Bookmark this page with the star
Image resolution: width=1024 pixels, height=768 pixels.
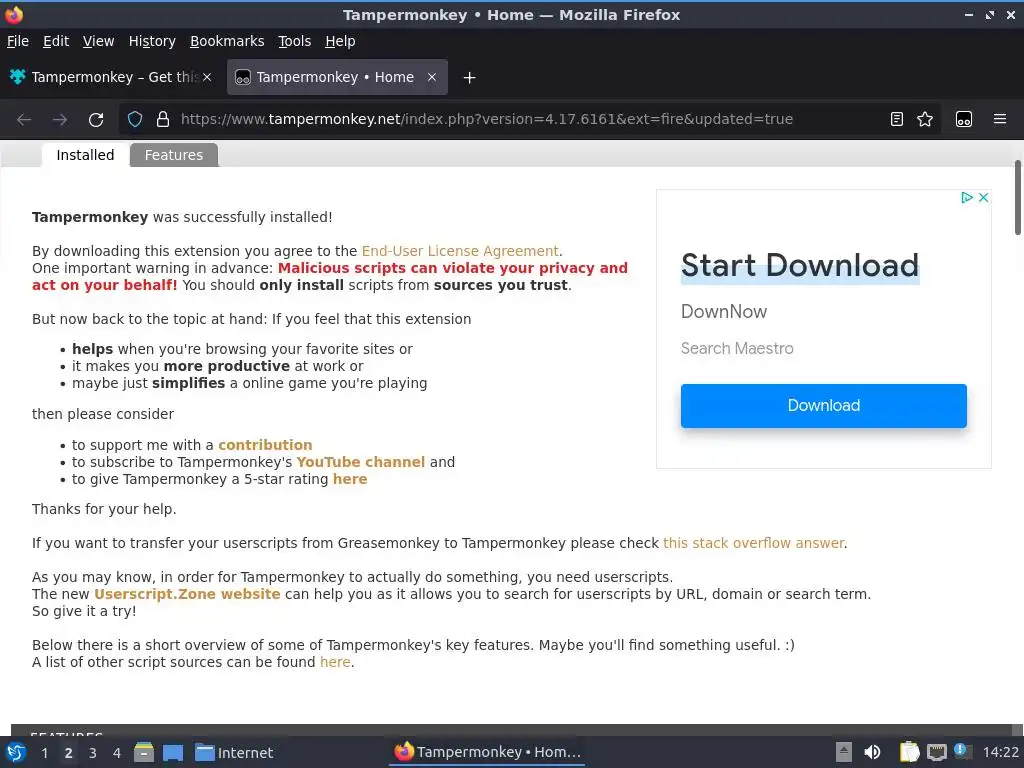pyautogui.click(x=925, y=119)
